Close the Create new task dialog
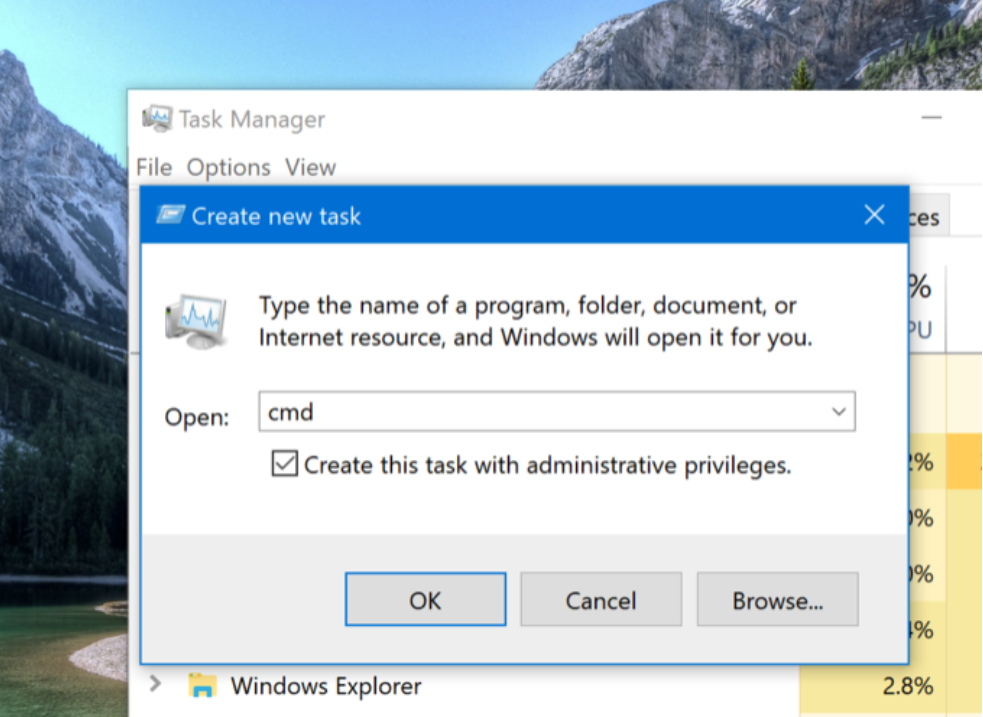Viewport: 983px width, 717px height. 874,215
